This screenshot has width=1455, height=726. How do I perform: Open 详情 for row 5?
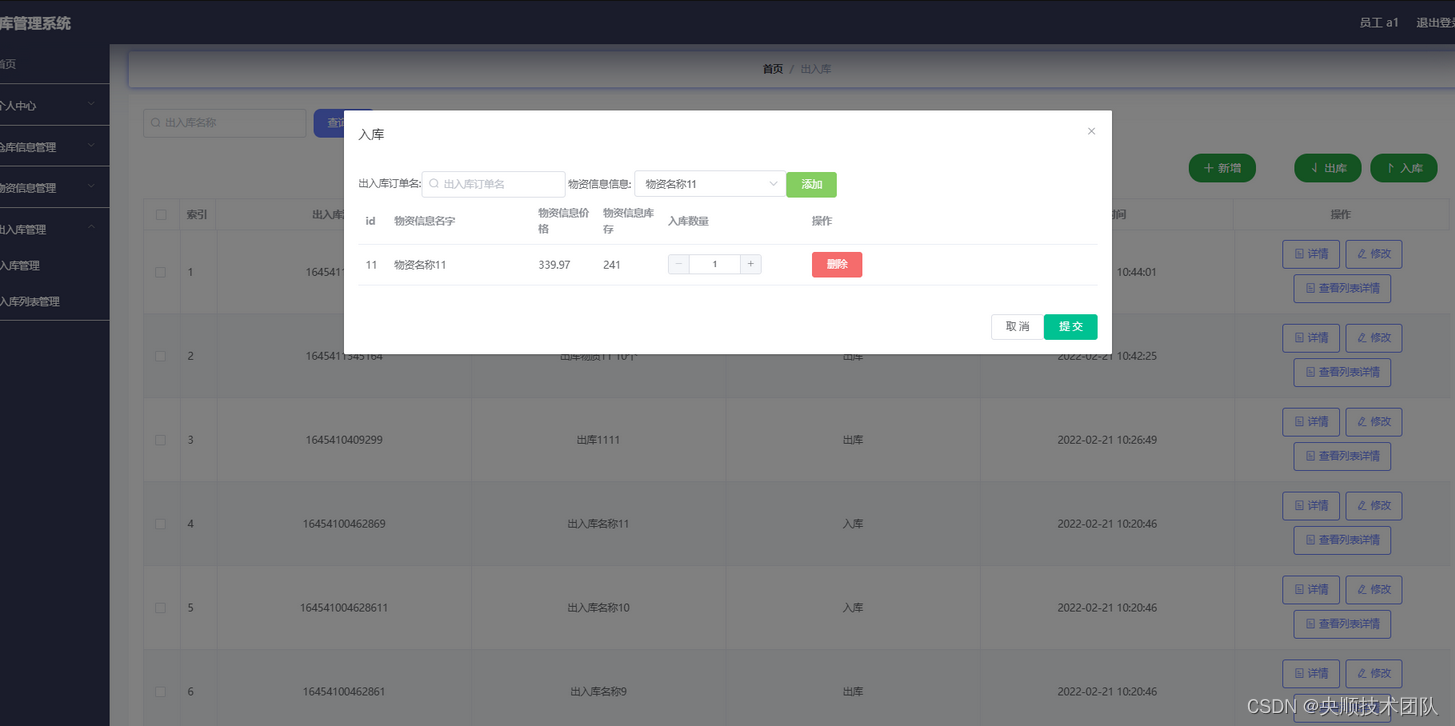coord(1311,590)
